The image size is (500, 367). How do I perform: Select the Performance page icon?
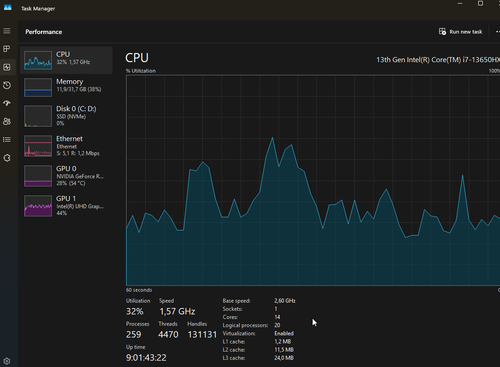click(7, 67)
